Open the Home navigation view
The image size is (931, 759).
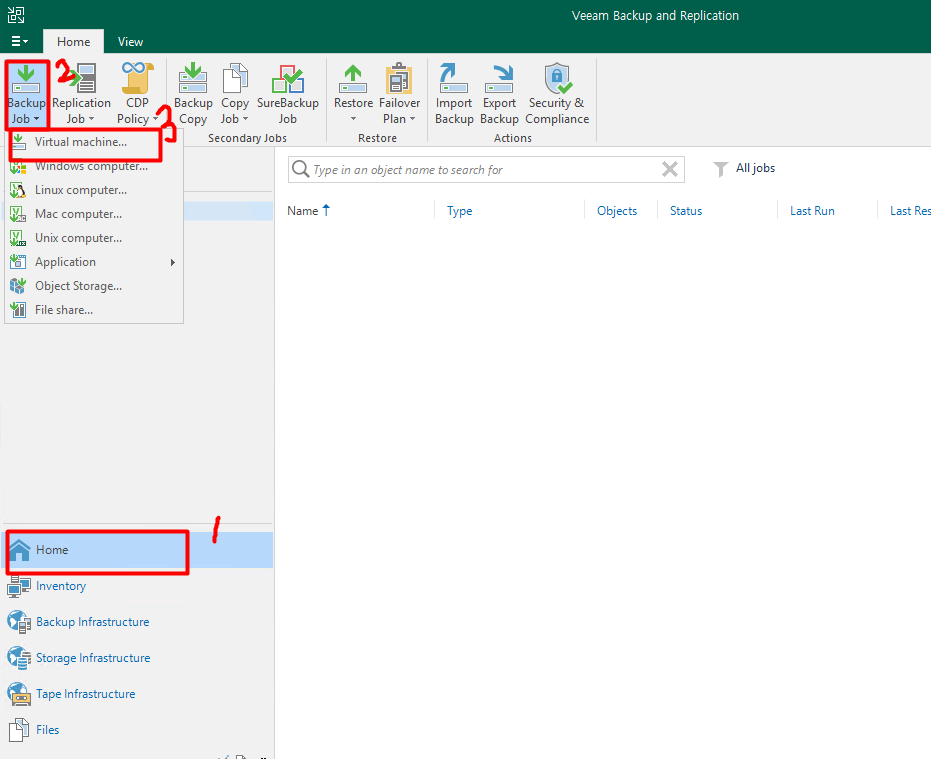pos(138,550)
